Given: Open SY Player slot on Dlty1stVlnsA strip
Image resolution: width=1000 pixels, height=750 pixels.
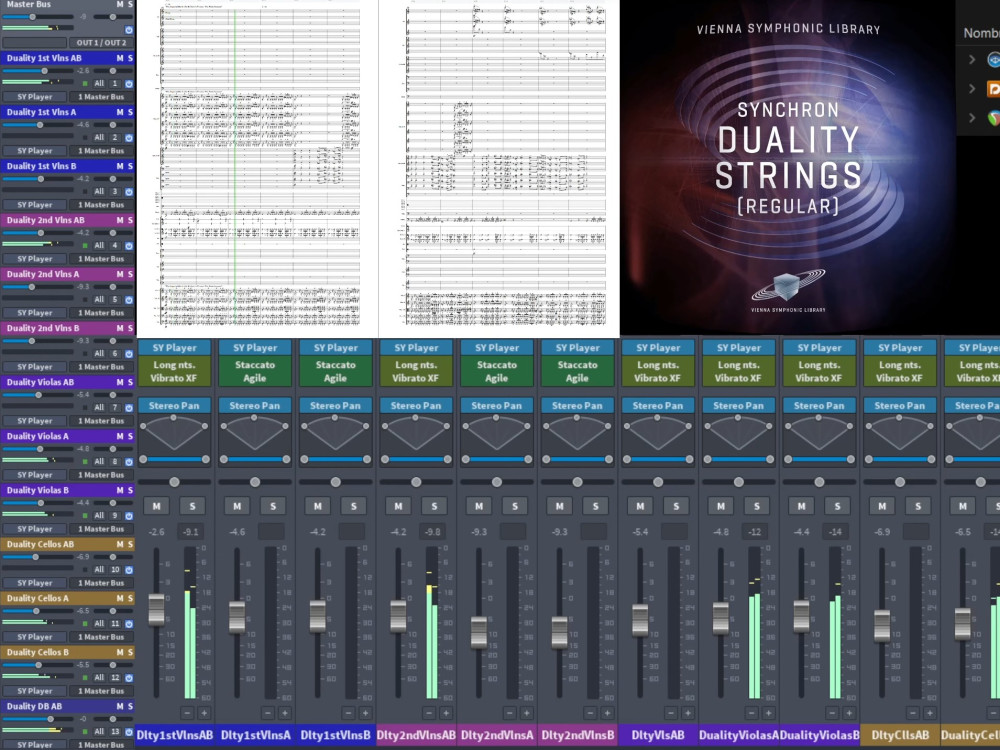Looking at the screenshot, I should [x=254, y=348].
